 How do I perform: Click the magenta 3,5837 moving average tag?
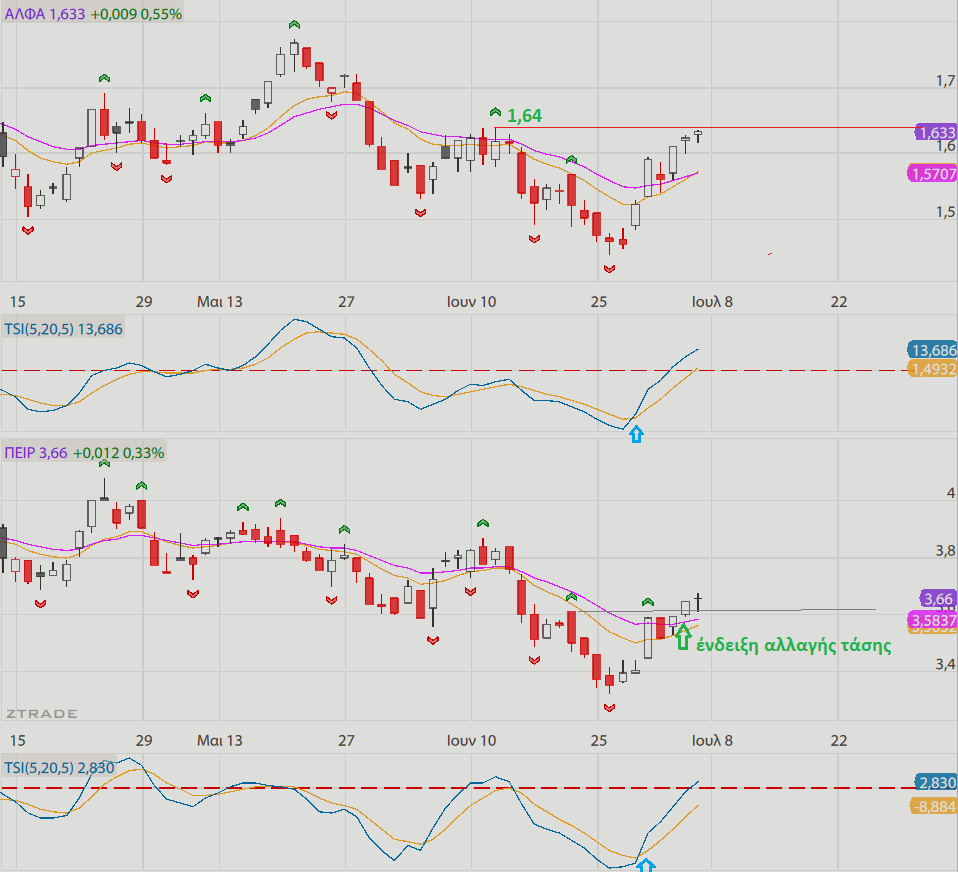[932, 621]
